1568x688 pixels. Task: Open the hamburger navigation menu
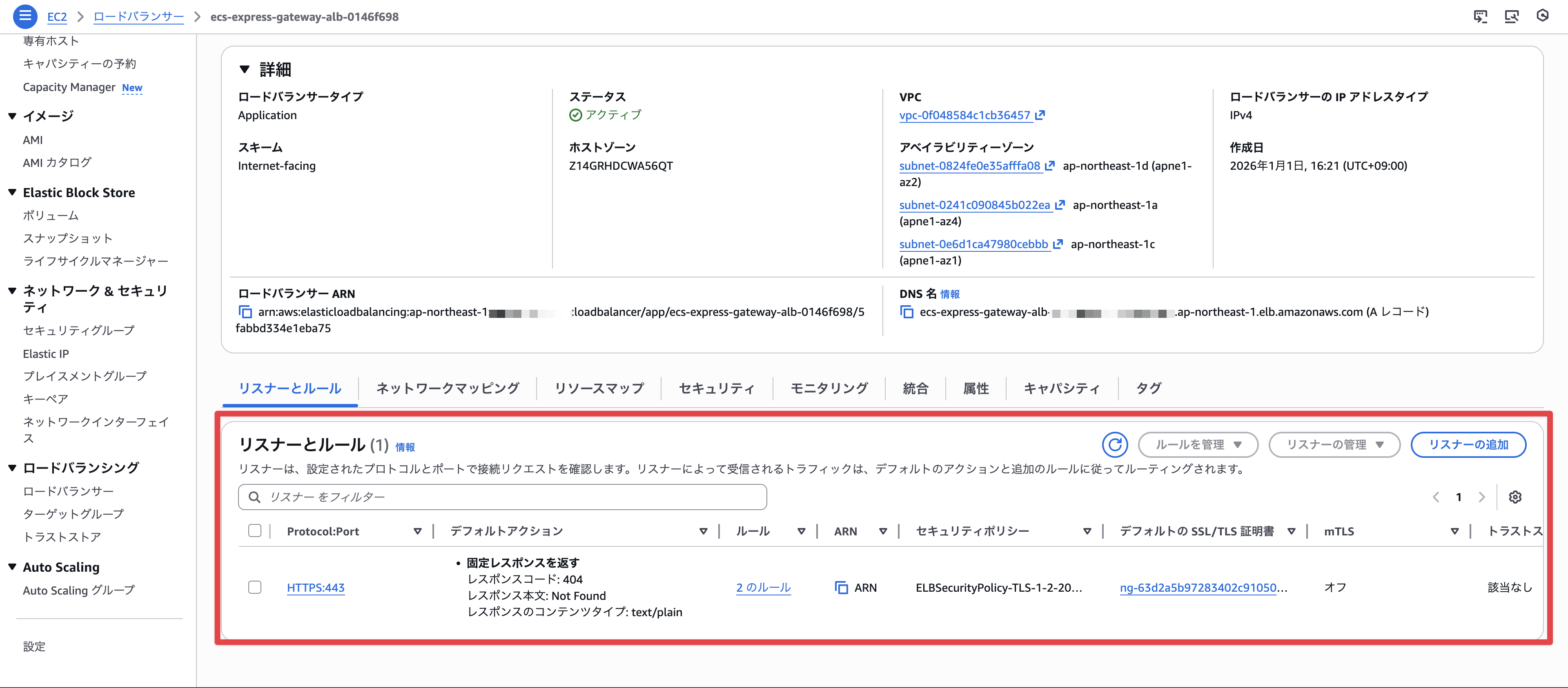(25, 16)
